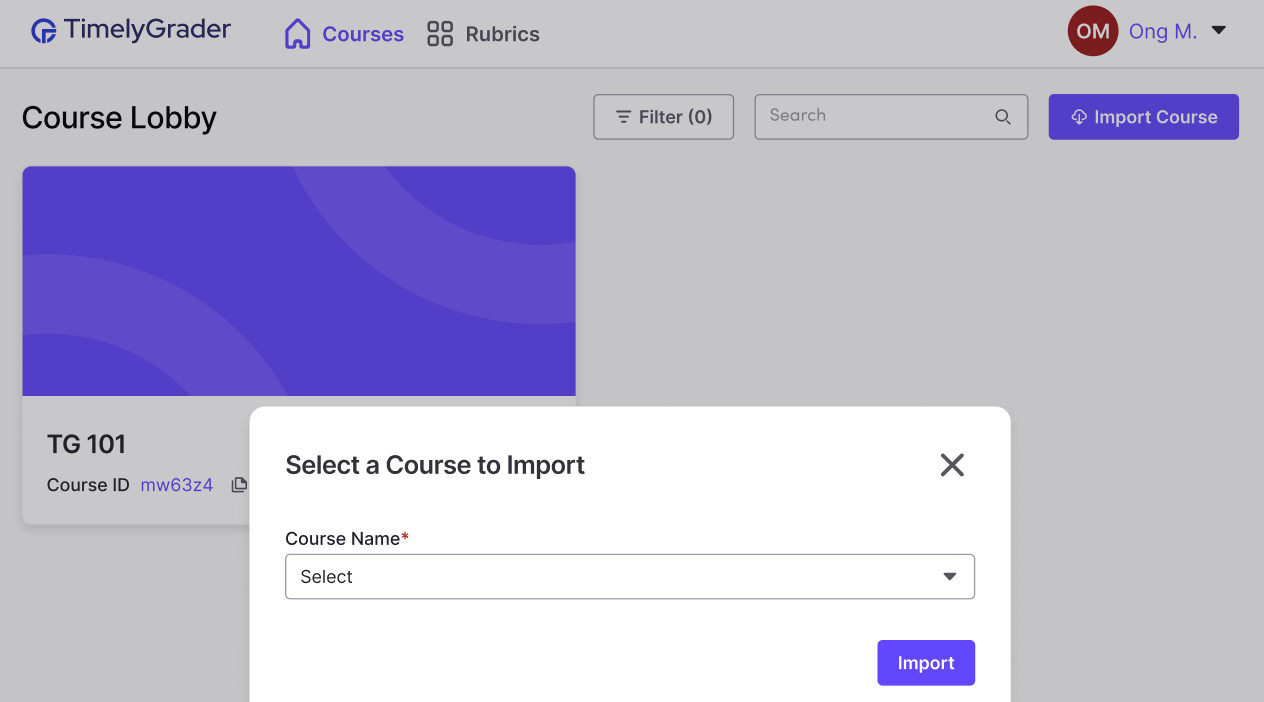Click the filter lines icon
The height and width of the screenshot is (702, 1264).
623,117
